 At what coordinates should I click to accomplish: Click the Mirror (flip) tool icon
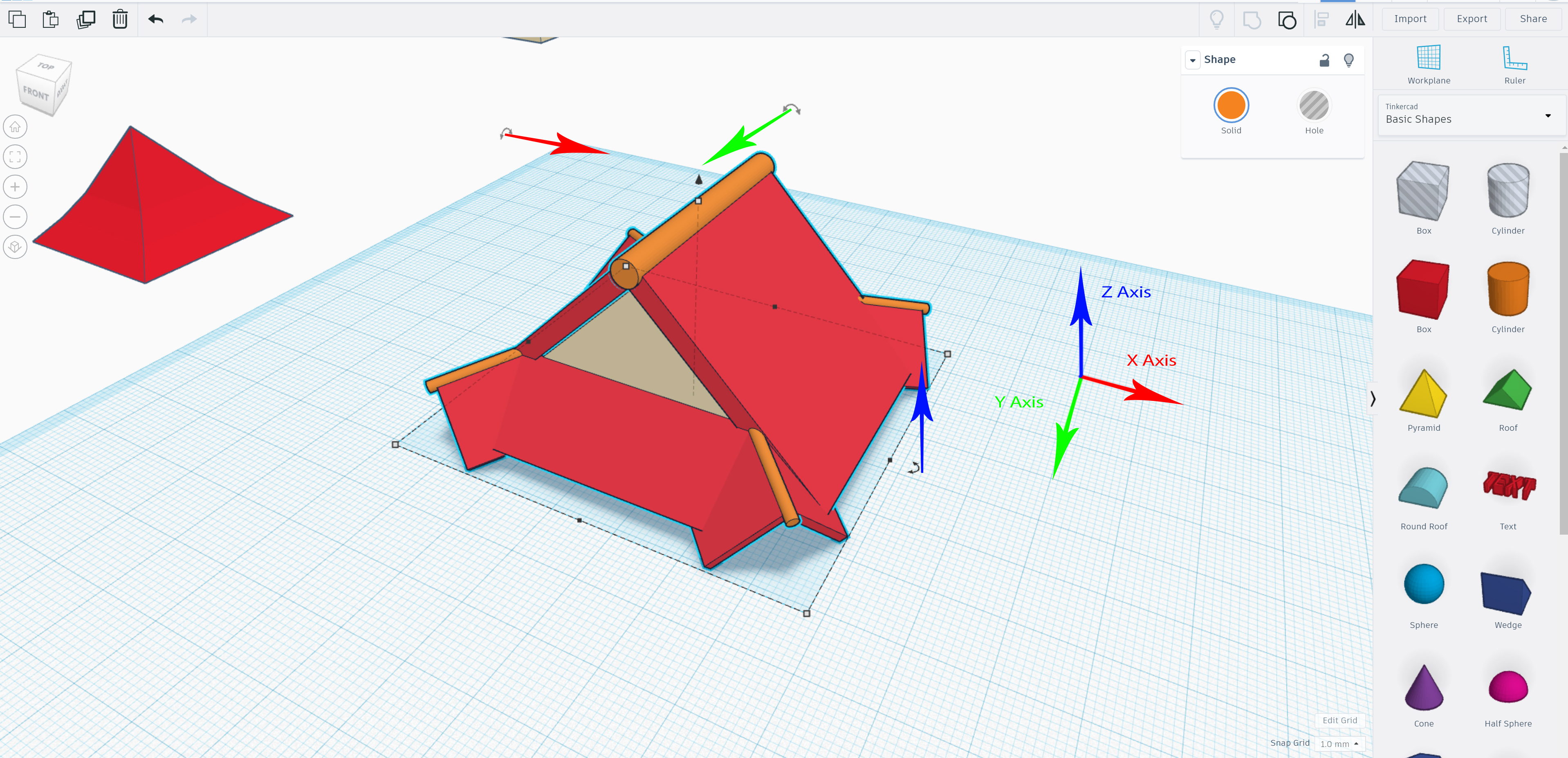[x=1355, y=20]
